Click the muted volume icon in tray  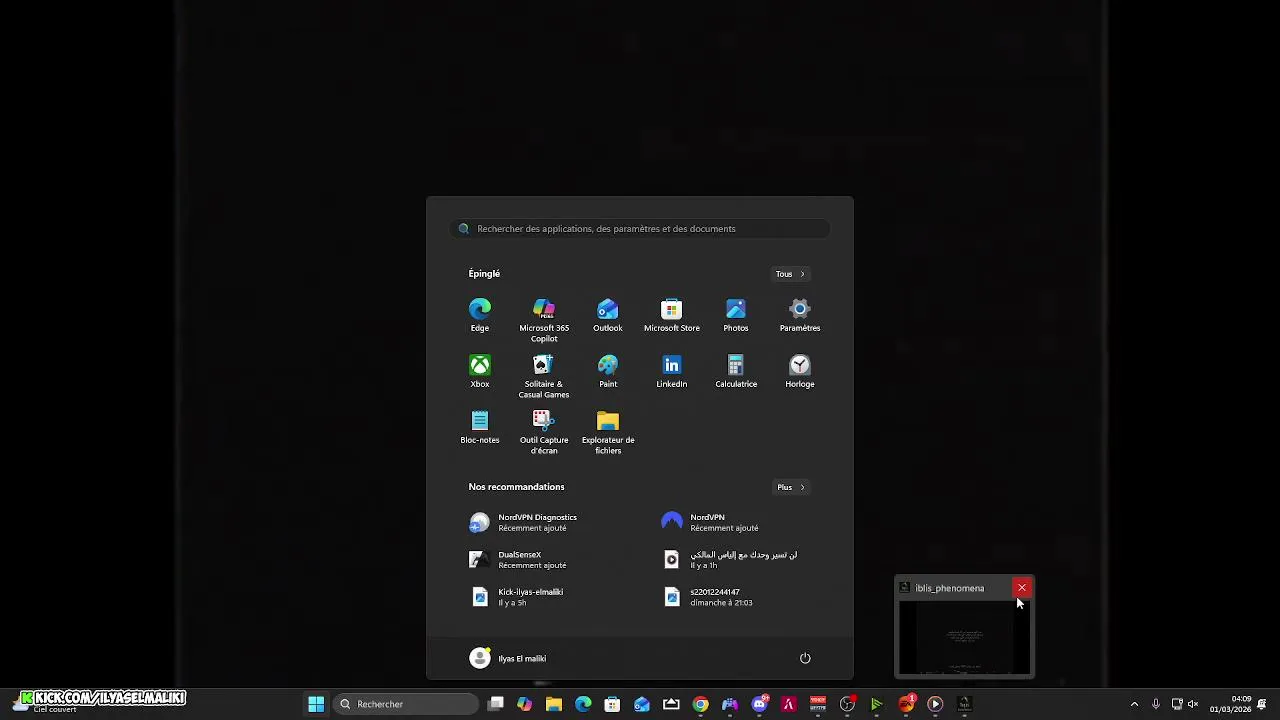coord(1193,704)
